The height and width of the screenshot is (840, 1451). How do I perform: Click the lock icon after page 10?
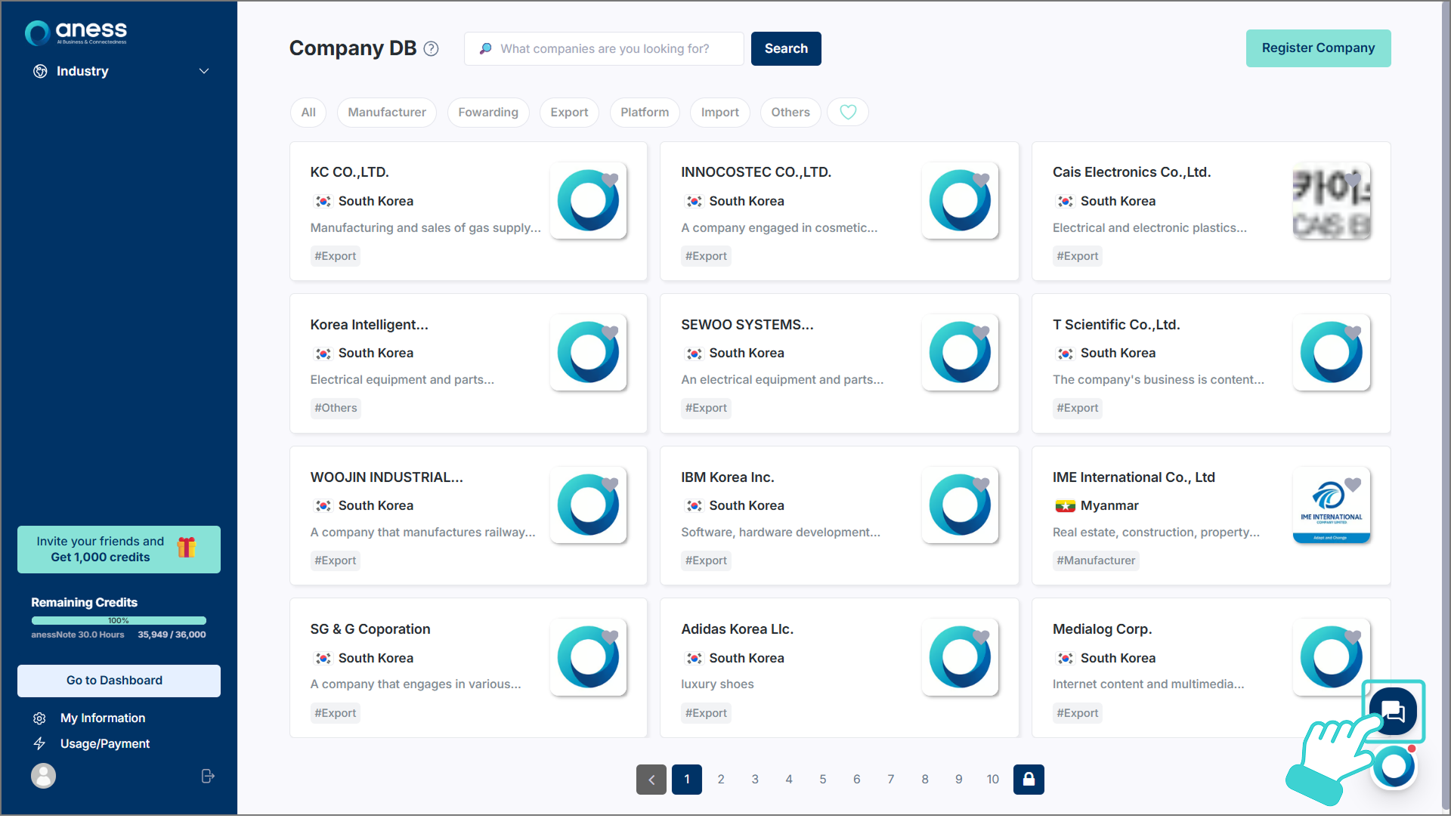point(1028,779)
